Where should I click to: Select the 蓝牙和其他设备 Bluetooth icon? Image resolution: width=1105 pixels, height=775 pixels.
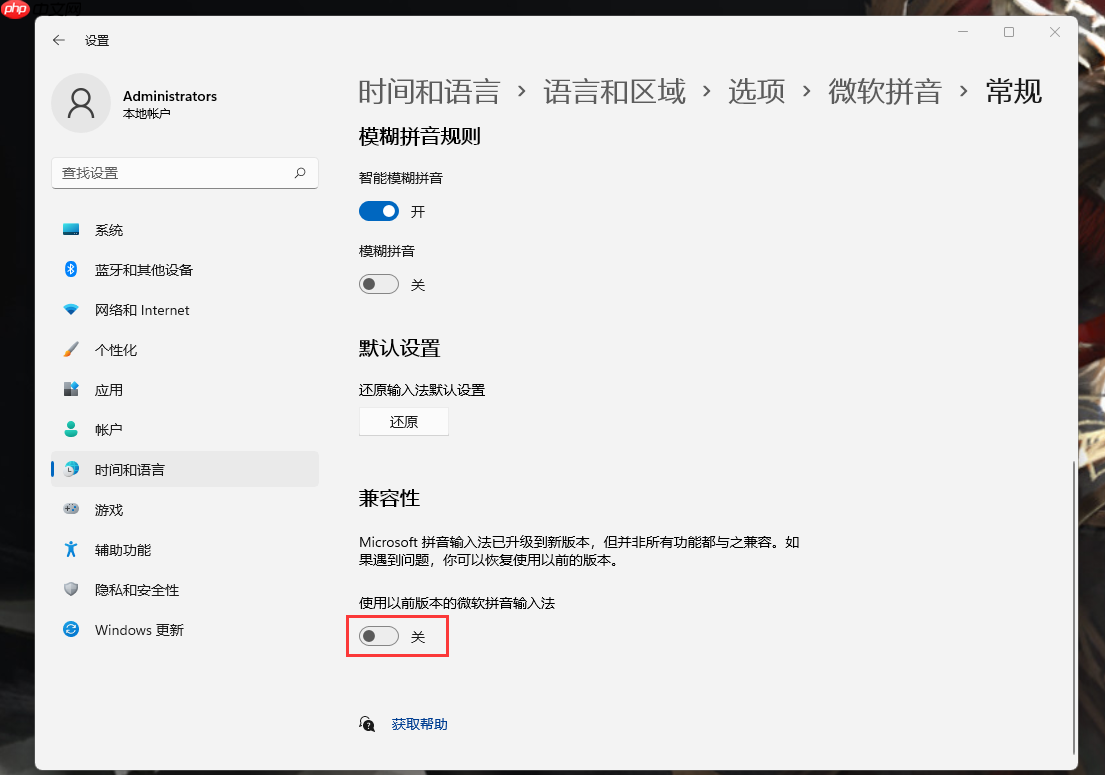(71, 270)
